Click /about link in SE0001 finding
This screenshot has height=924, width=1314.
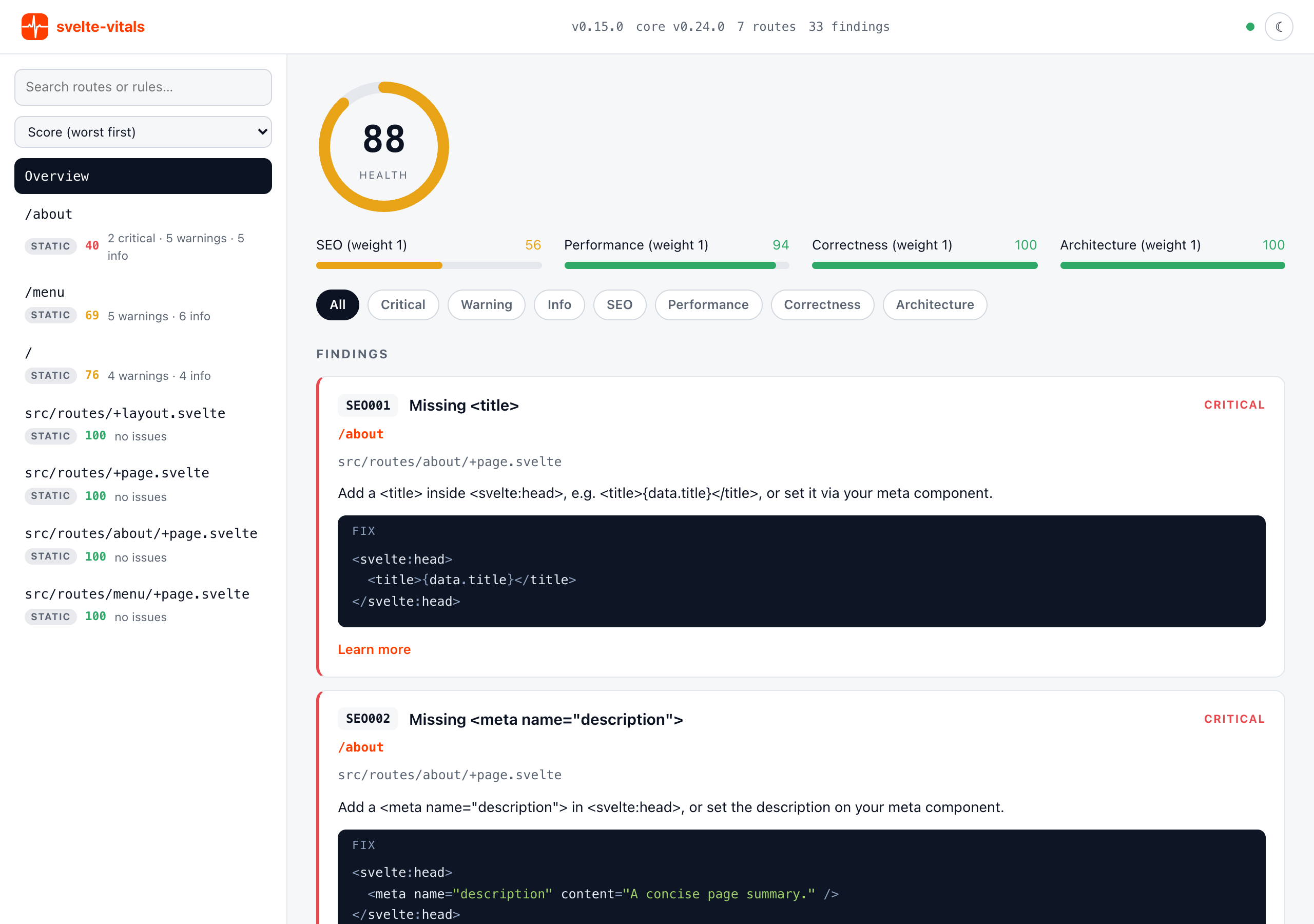click(x=360, y=434)
